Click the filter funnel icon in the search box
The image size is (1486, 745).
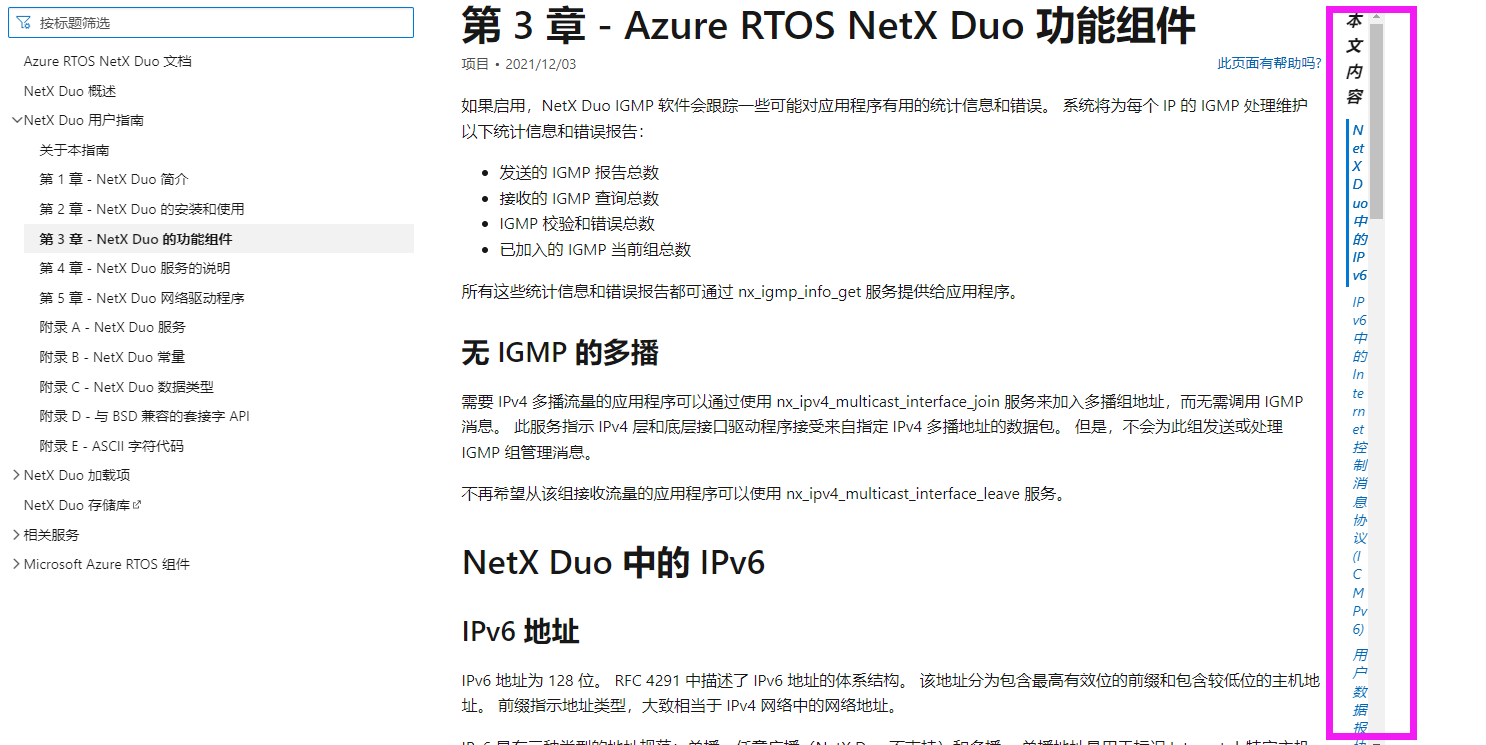tap(24, 23)
